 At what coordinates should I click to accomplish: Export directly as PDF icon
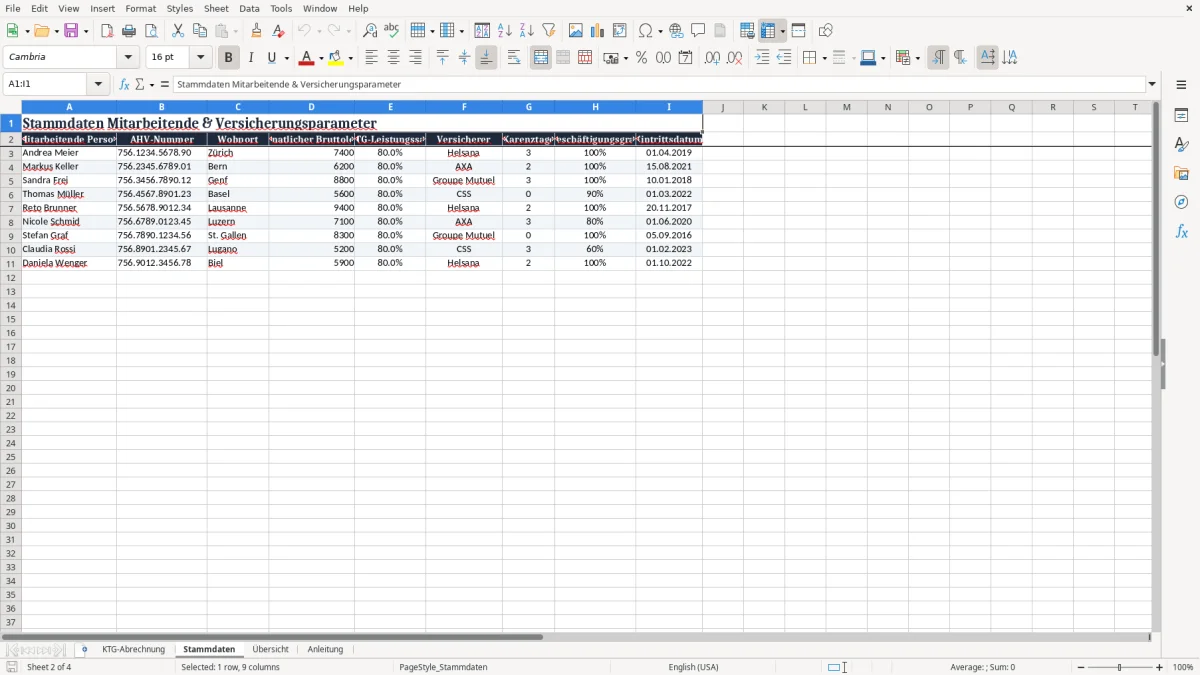[x=107, y=31]
